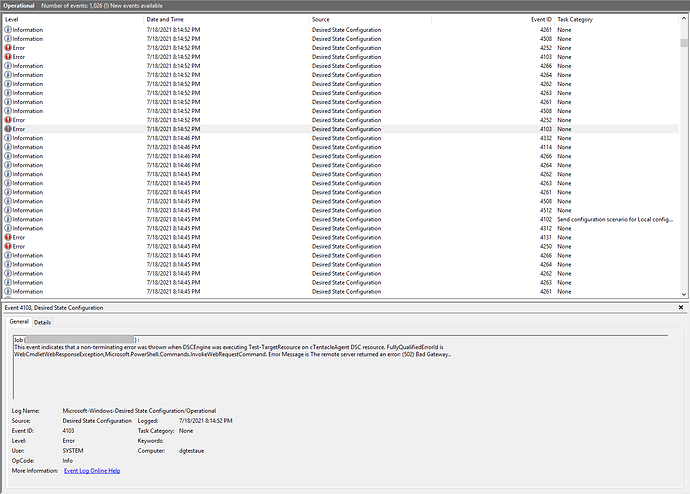
Task: Click the error icon of event 4131
Action: point(8,237)
